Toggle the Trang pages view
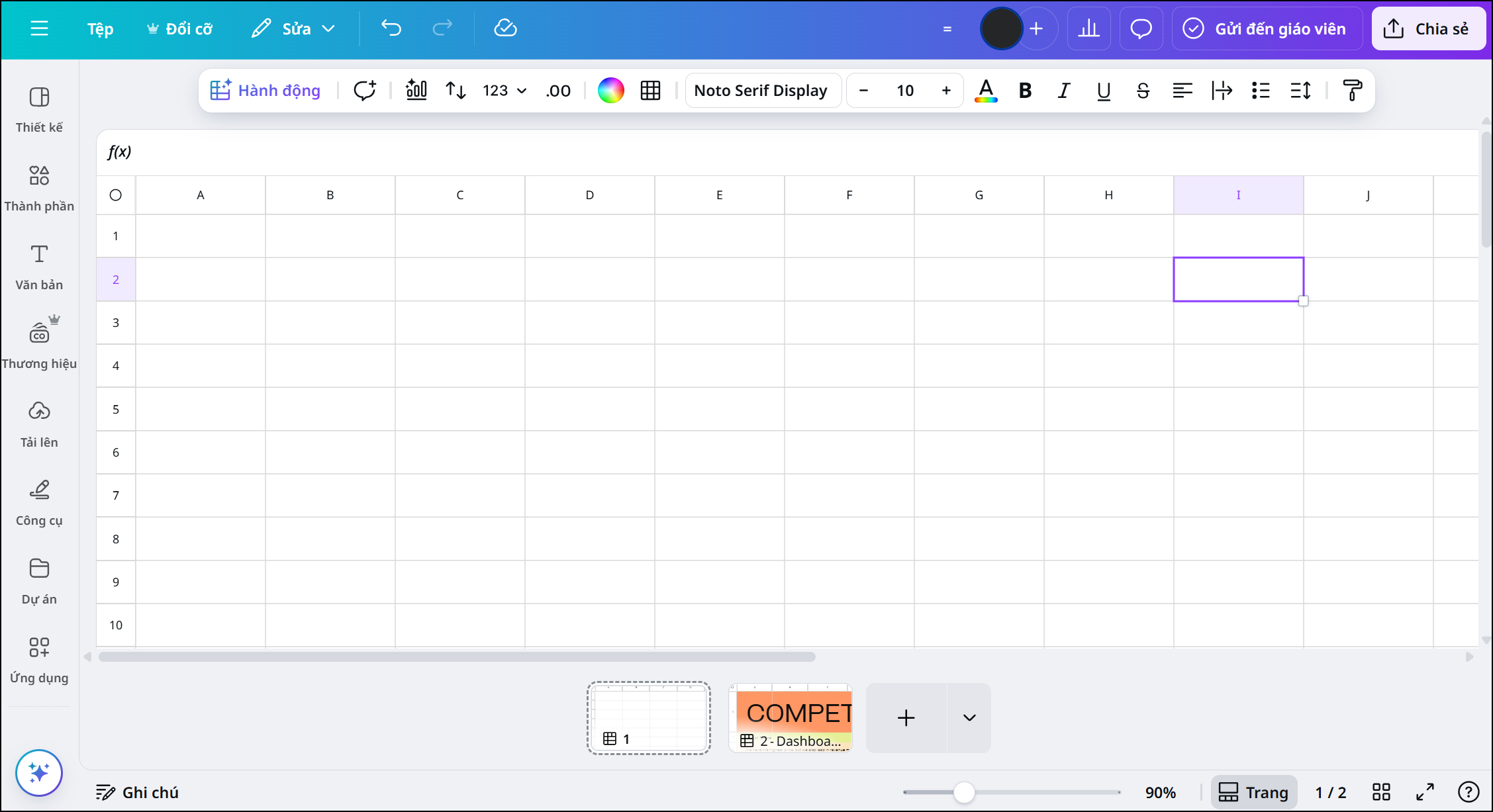The image size is (1493, 812). point(1254,792)
